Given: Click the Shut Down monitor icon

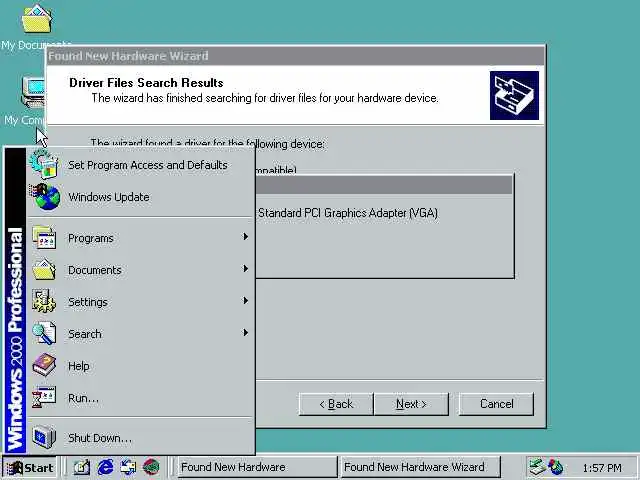Looking at the screenshot, I should [44, 437].
